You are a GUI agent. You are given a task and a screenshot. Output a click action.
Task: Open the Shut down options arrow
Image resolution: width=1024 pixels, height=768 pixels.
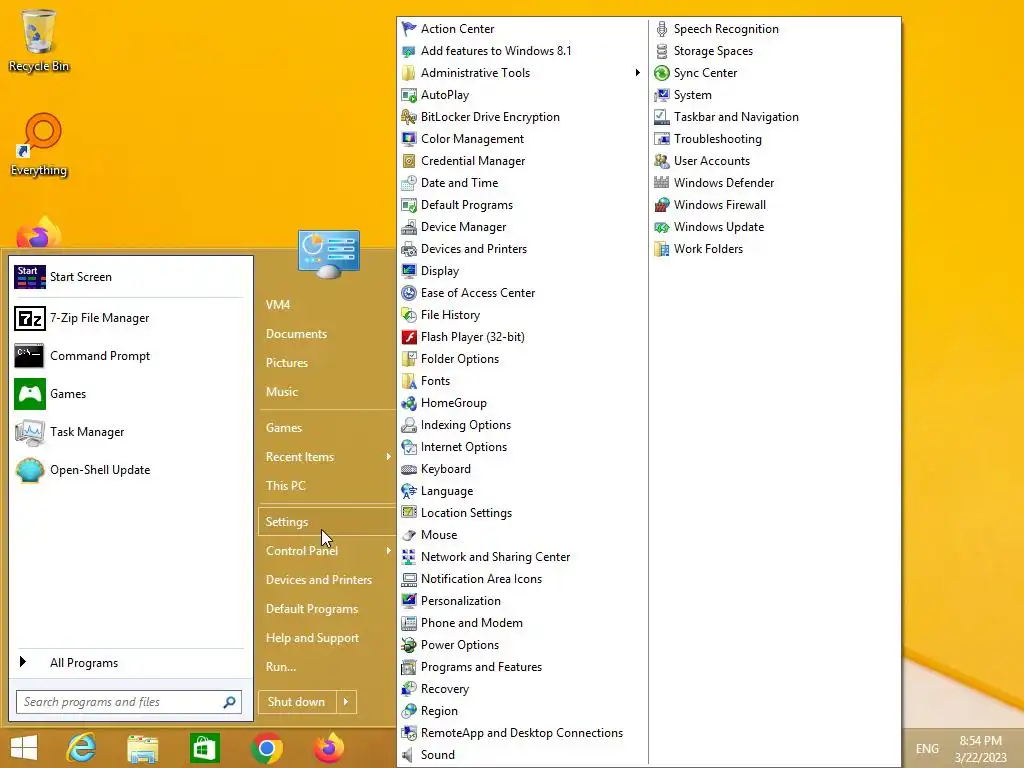tap(346, 702)
